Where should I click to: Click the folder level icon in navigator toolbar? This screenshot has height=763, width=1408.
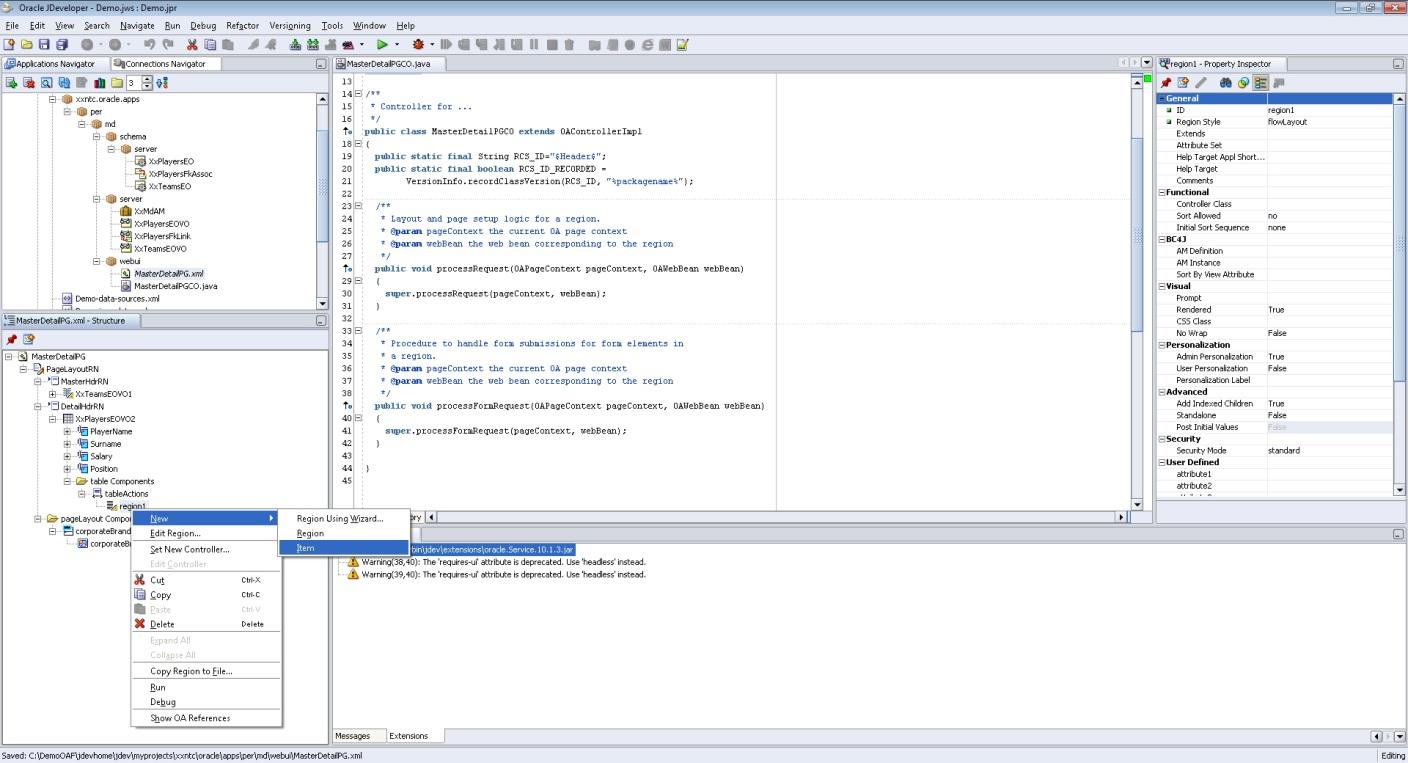click(117, 83)
